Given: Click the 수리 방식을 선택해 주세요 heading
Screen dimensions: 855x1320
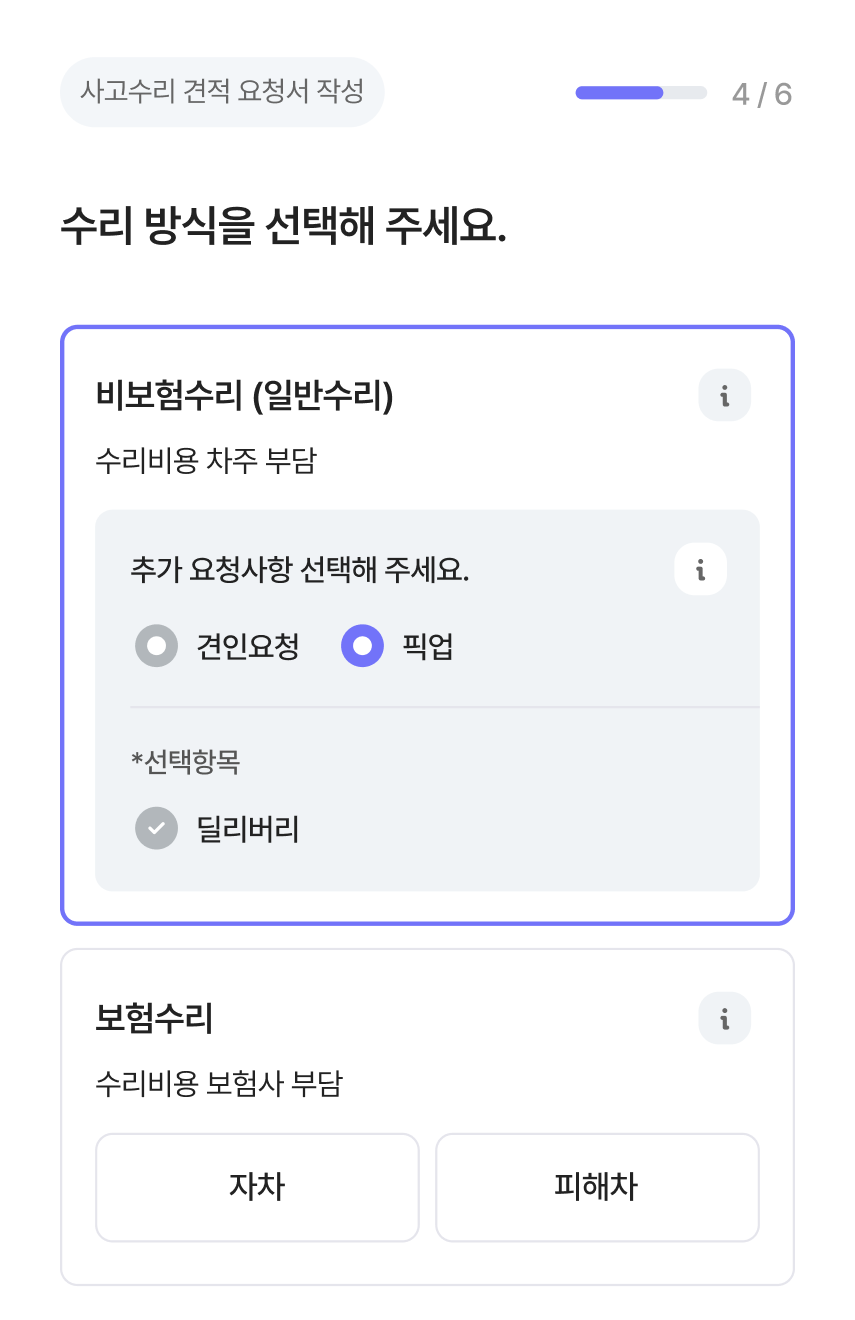Looking at the screenshot, I should (x=283, y=227).
